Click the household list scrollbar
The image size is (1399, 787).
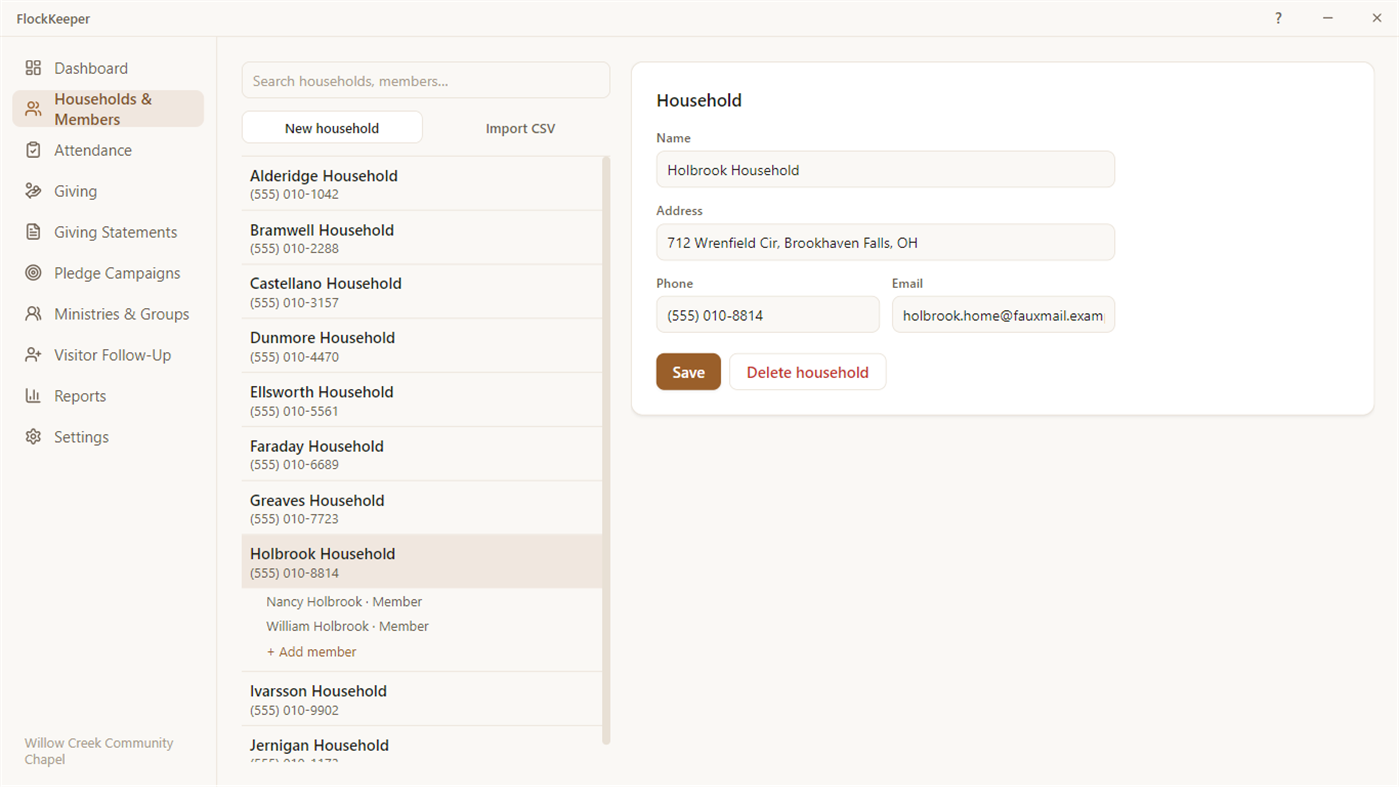coord(606,450)
